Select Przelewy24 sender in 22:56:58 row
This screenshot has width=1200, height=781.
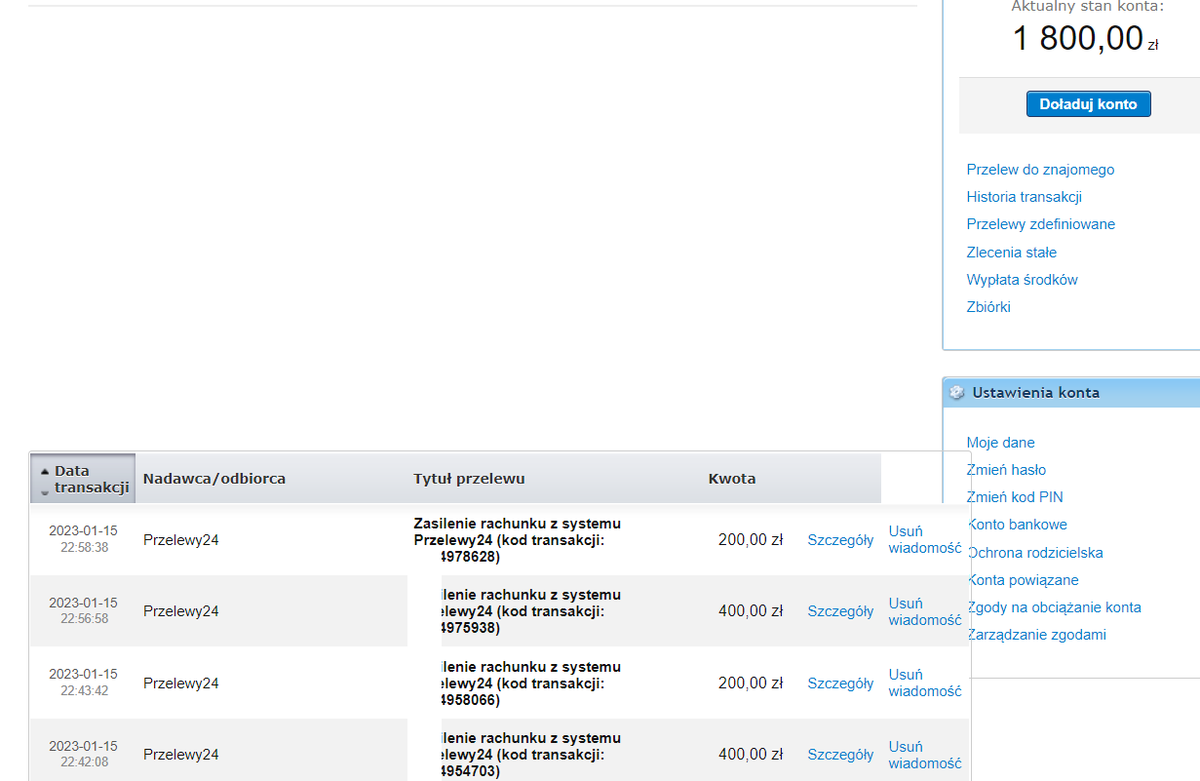click(181, 611)
